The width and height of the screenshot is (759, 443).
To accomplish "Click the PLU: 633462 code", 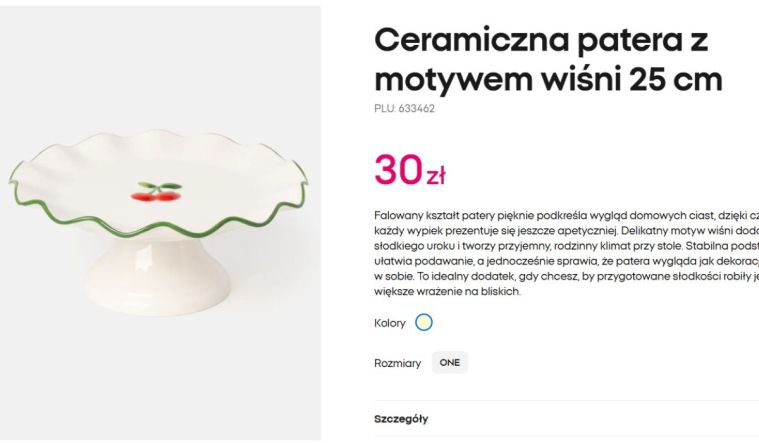I will (404, 108).
